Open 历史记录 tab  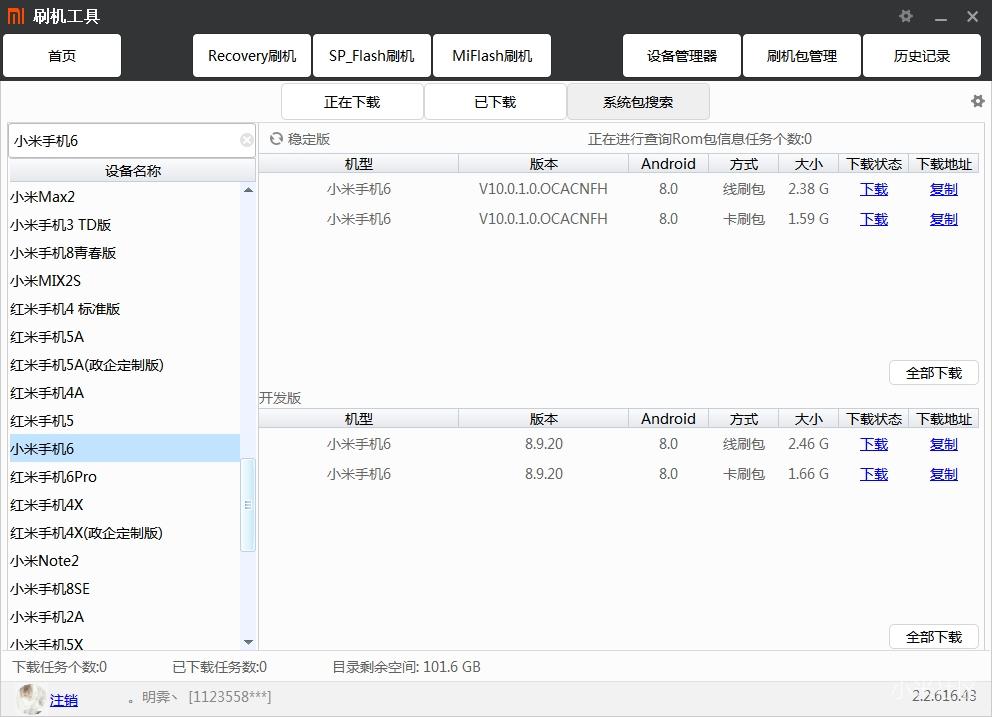coord(922,56)
